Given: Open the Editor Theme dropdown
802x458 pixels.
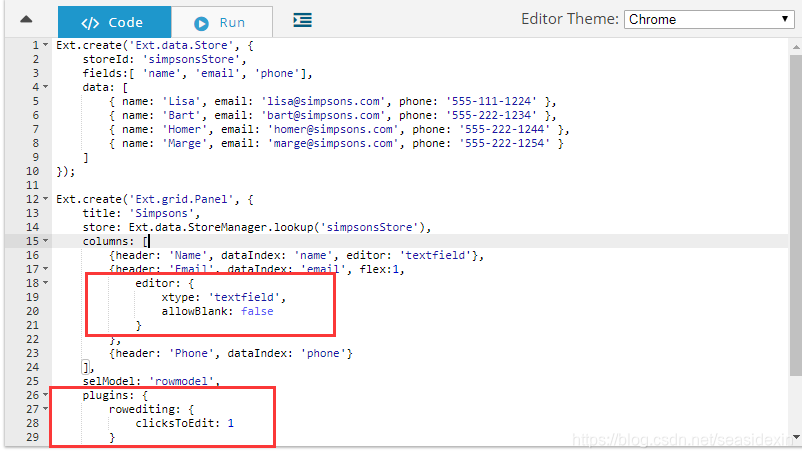Looking at the screenshot, I should pyautogui.click(x=709, y=19).
